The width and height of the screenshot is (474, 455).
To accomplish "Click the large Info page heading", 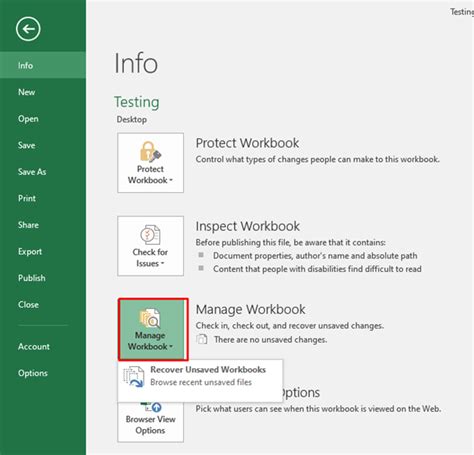I will pyautogui.click(x=136, y=63).
